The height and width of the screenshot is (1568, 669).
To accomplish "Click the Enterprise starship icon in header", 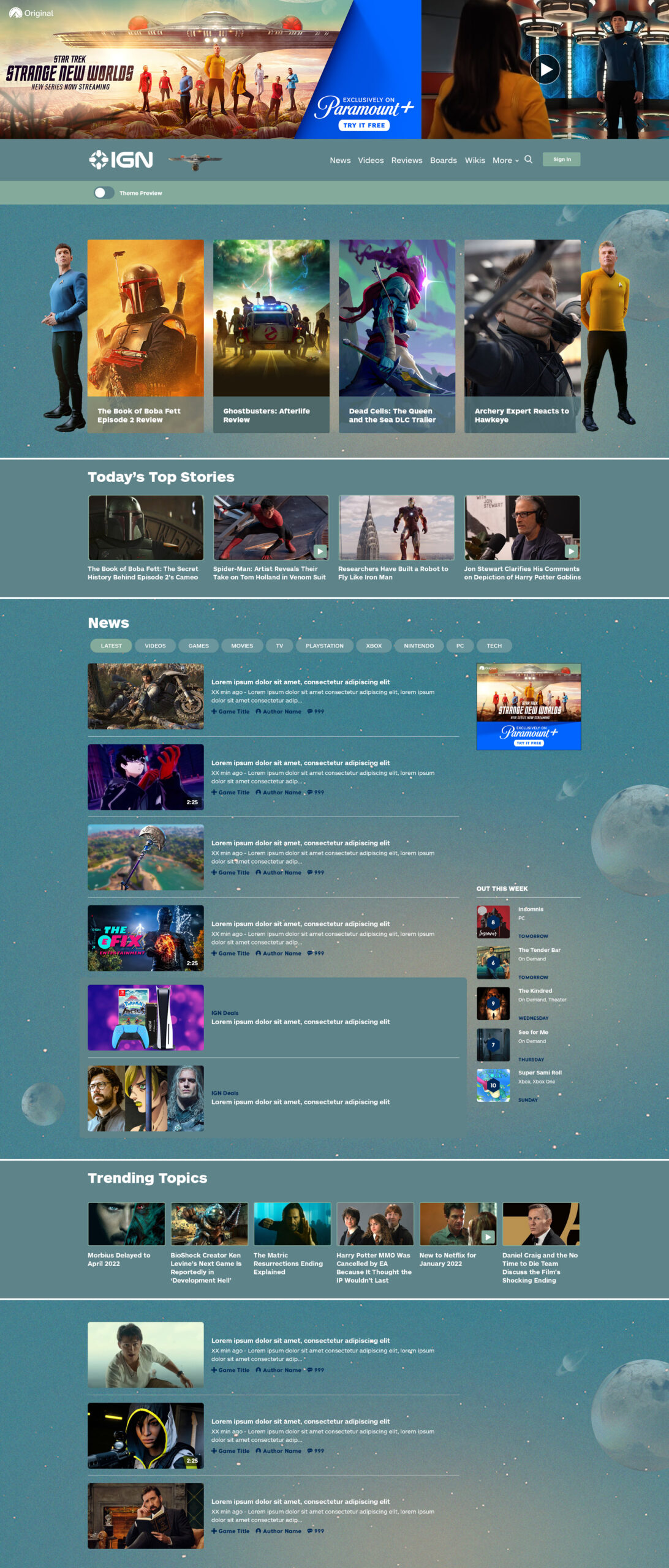I will point(195,161).
